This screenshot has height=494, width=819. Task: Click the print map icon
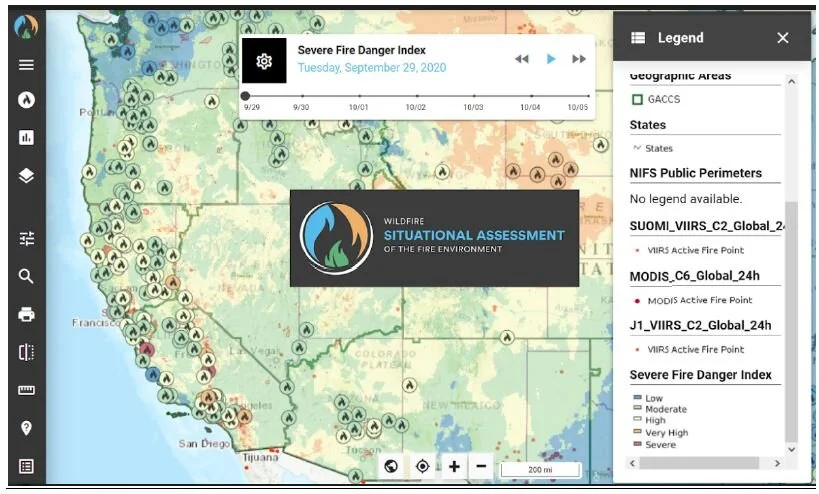click(26, 314)
